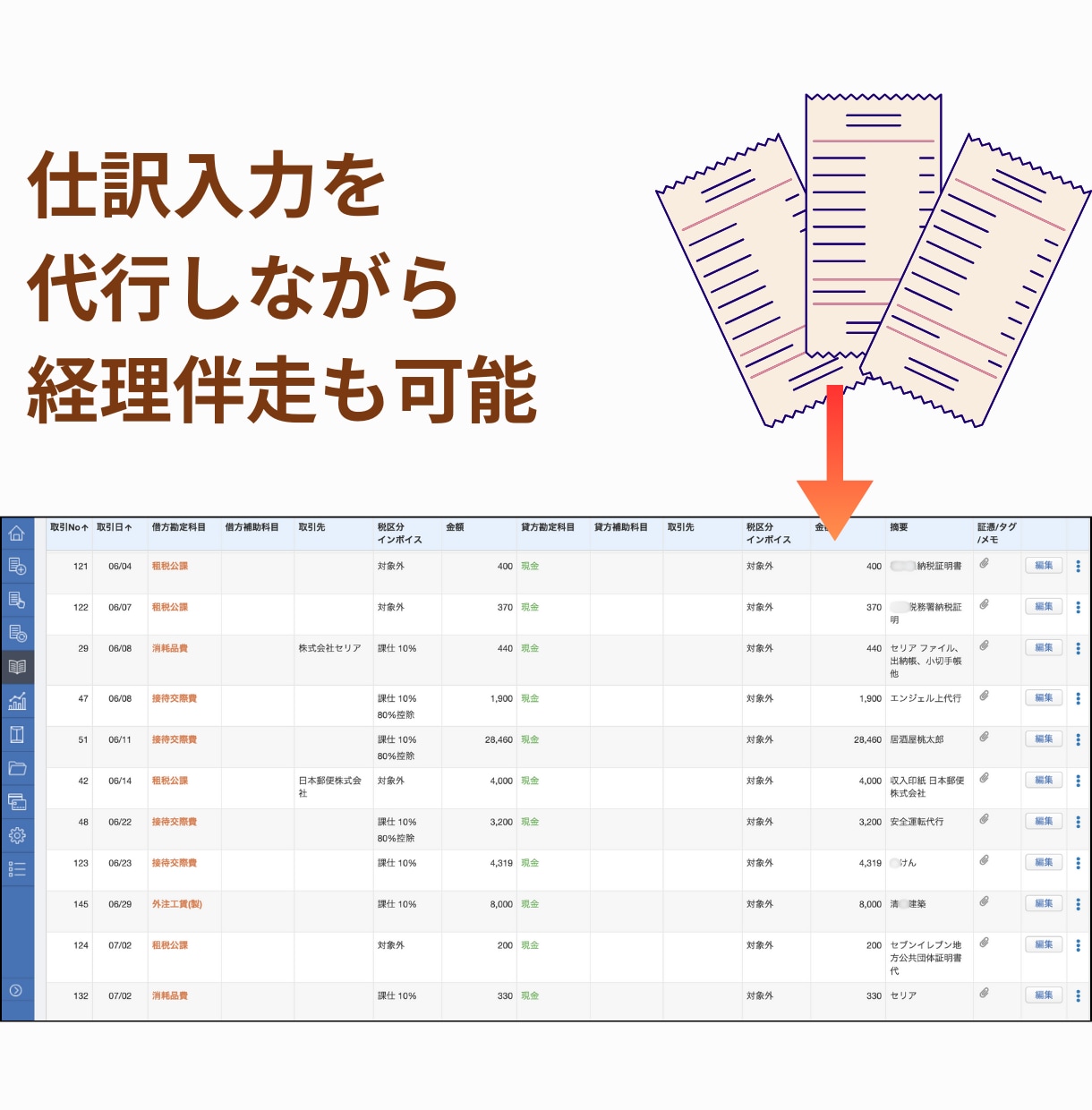Click 編集 for the 外注工賃(製) row

pos(1044,904)
